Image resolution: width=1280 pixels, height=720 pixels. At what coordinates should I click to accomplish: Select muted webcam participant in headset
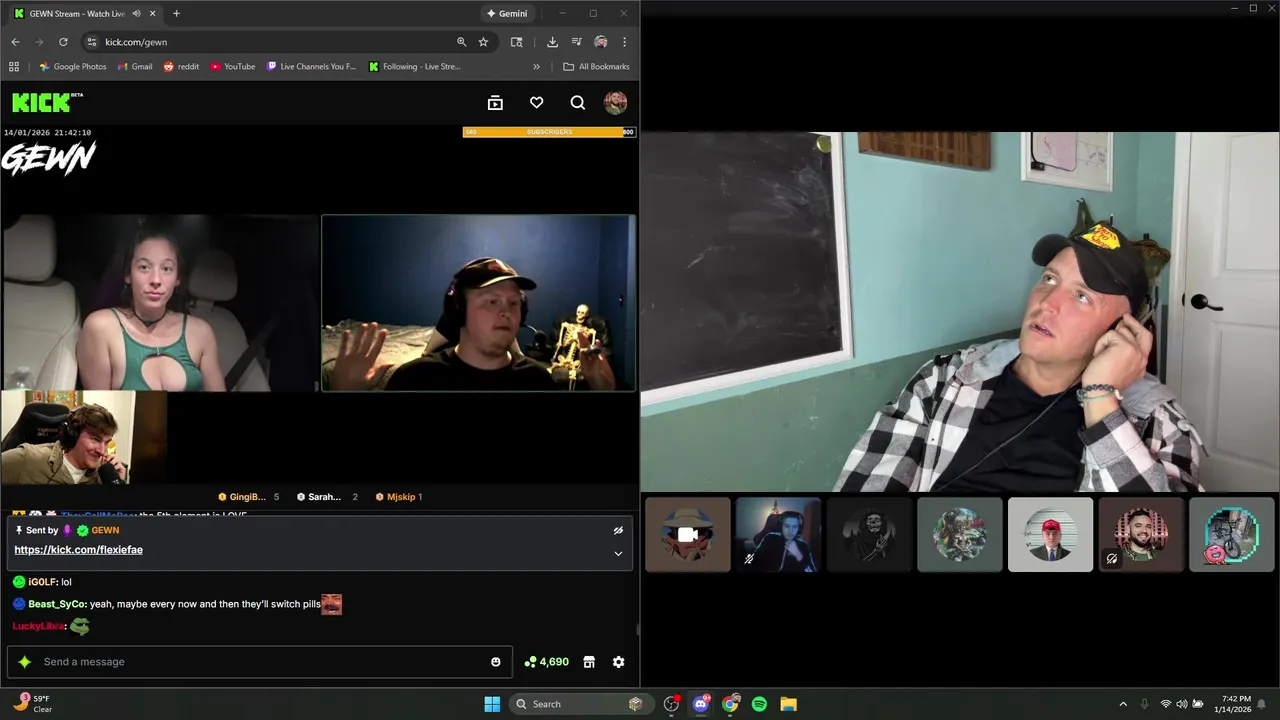[778, 535]
